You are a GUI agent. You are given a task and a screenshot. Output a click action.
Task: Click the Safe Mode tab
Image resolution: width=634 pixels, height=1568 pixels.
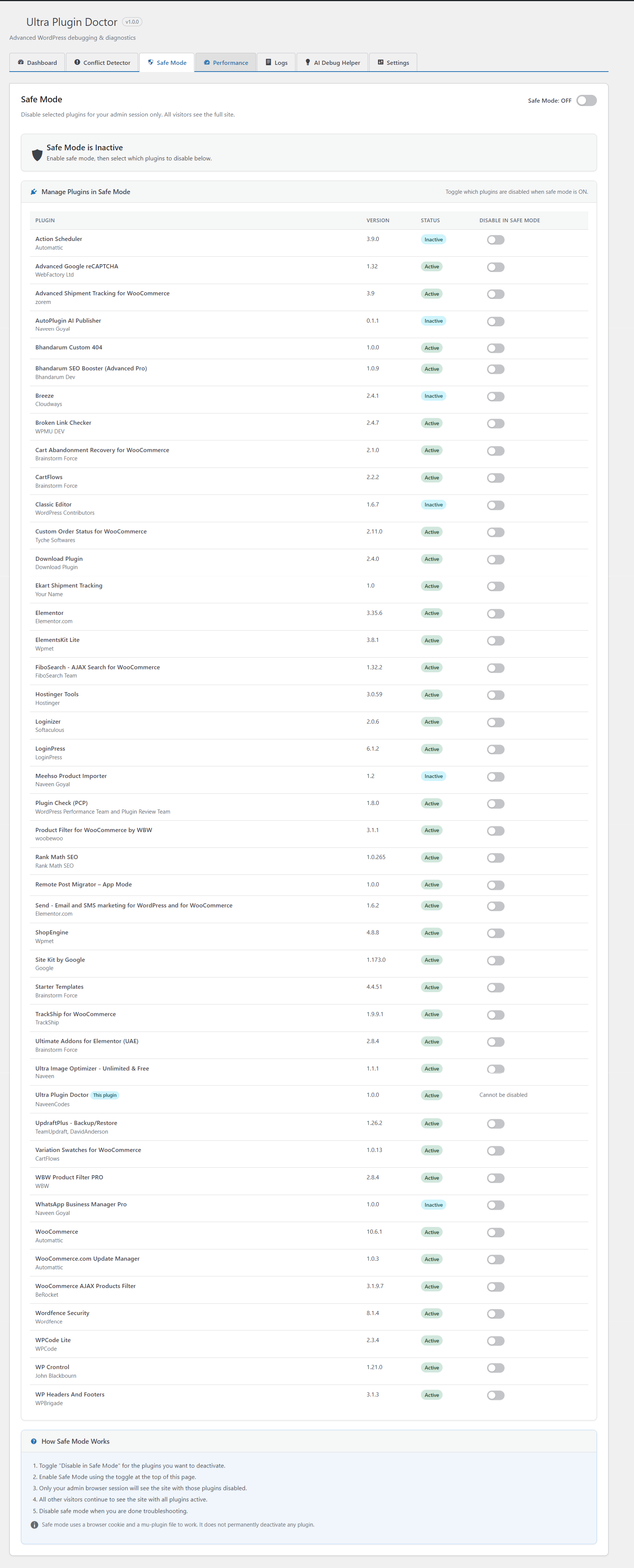tap(167, 63)
